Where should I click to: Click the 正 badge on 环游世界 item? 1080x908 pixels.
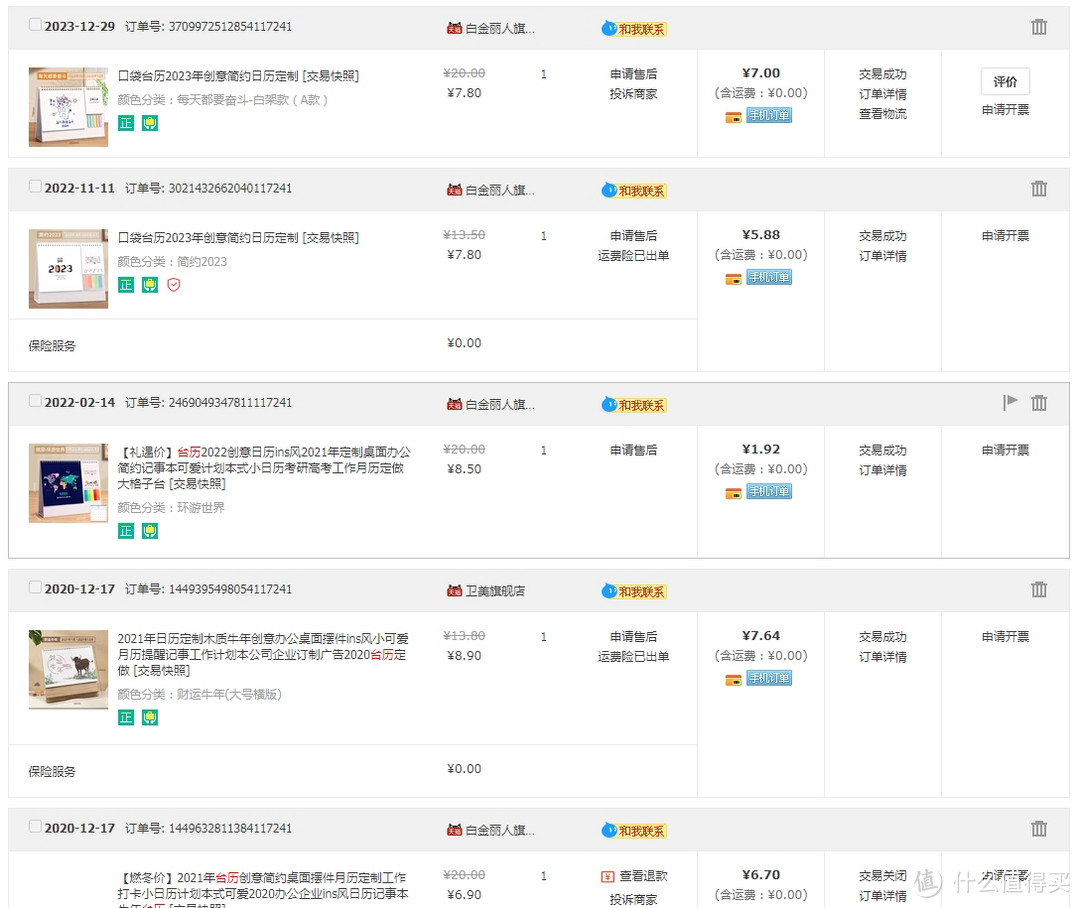(126, 530)
